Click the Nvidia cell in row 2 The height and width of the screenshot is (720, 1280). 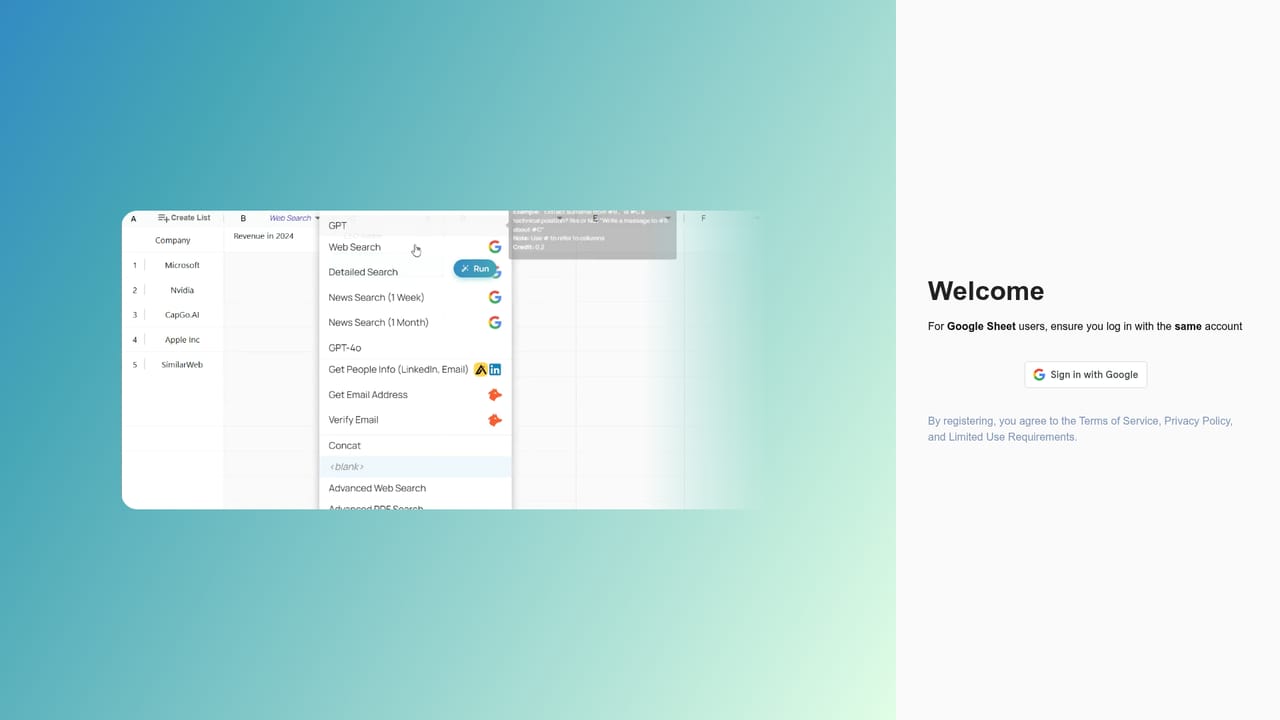pos(182,290)
